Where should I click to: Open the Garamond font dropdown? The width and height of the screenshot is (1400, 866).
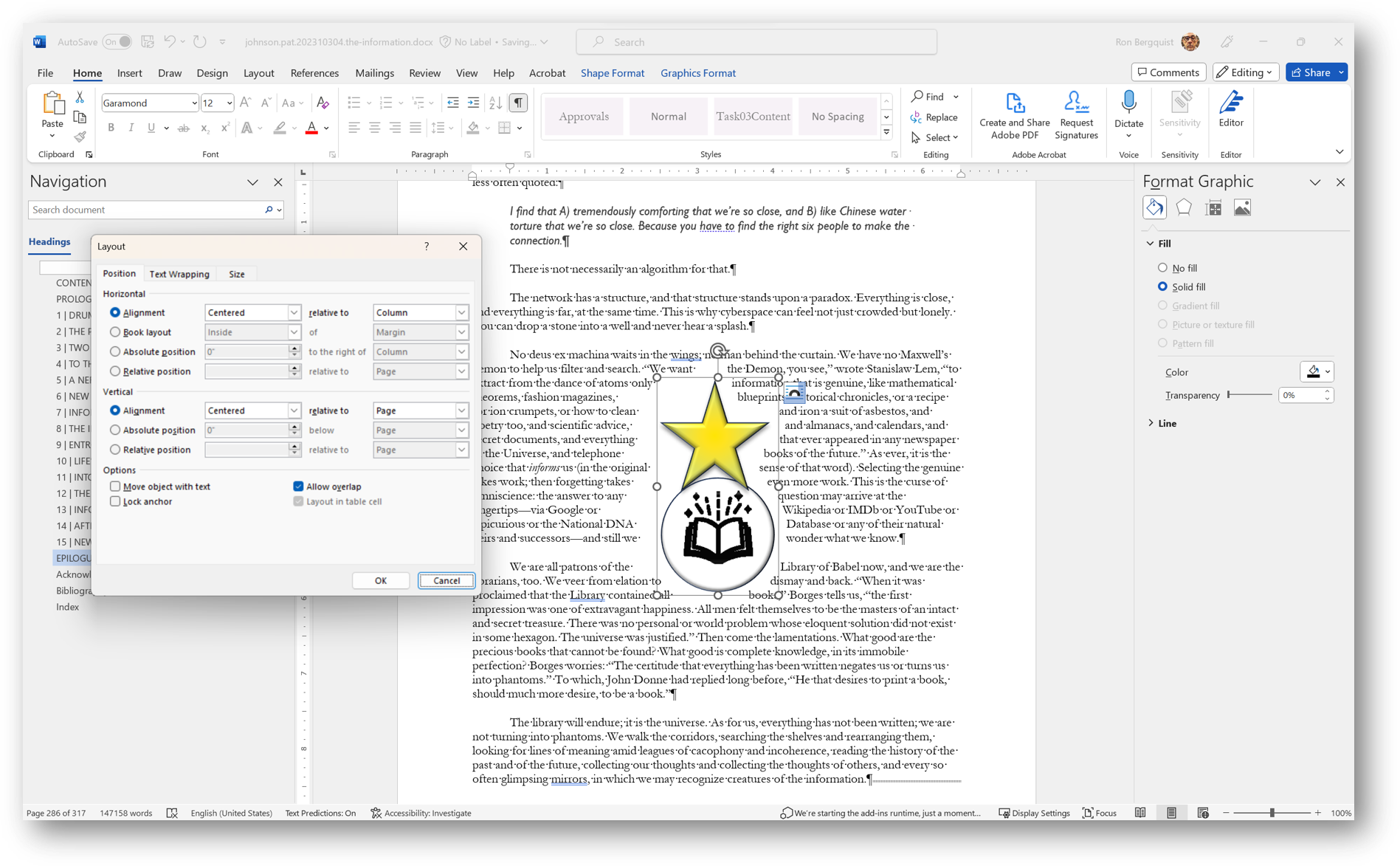tap(195, 103)
